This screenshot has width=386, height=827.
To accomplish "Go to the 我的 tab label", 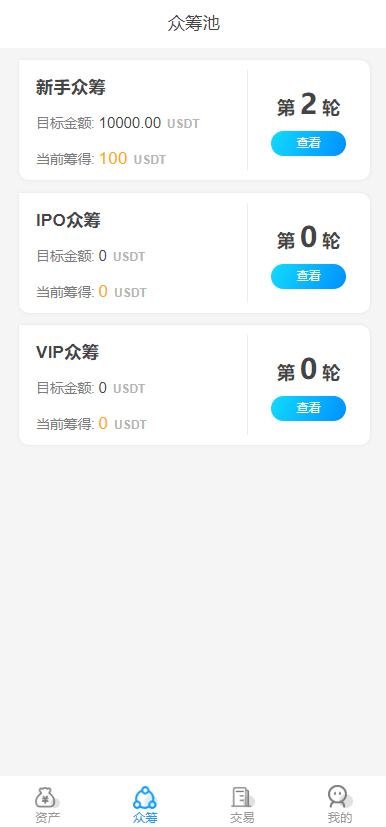I will (x=340, y=818).
